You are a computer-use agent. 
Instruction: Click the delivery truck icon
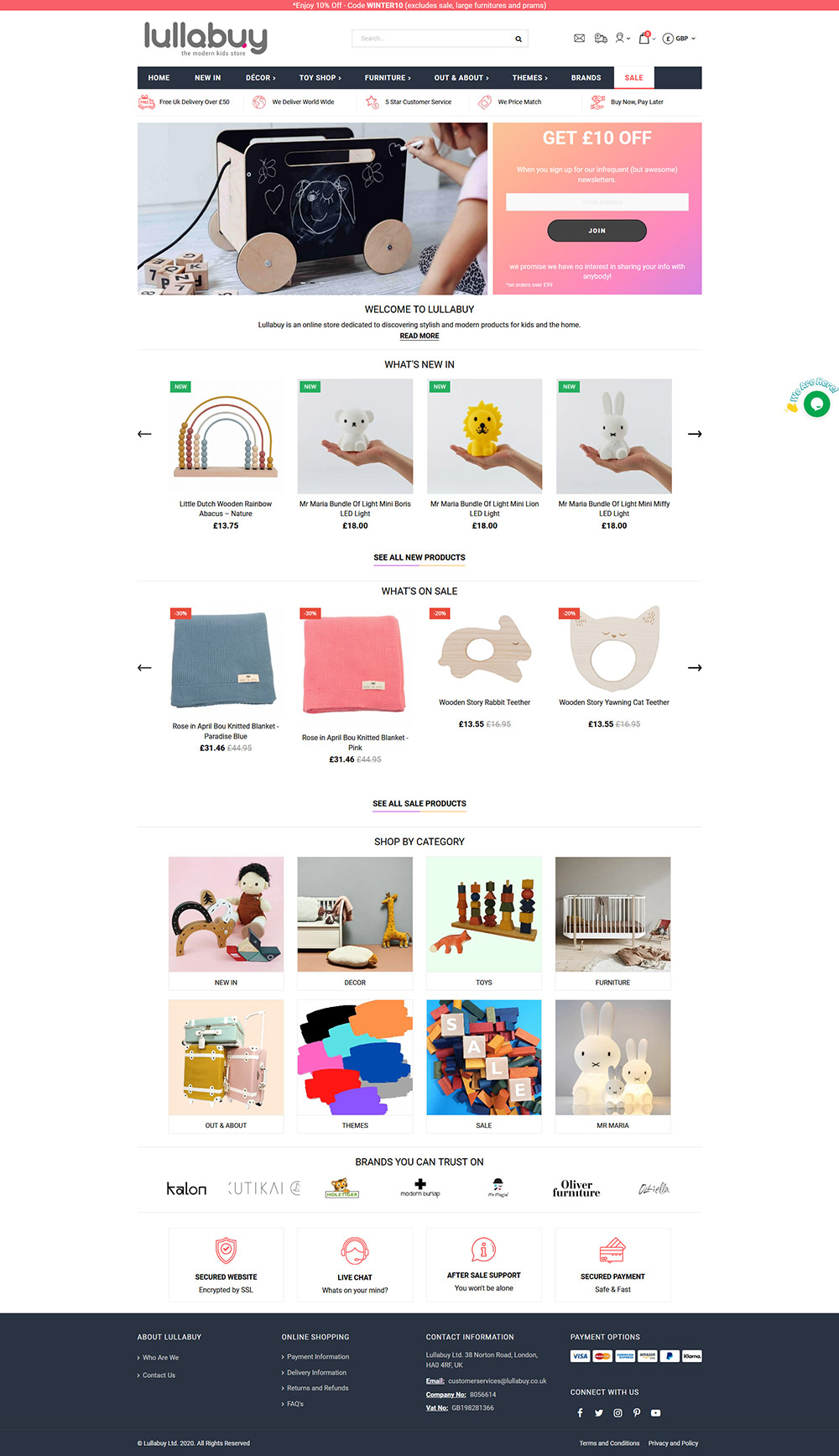pyautogui.click(x=601, y=39)
